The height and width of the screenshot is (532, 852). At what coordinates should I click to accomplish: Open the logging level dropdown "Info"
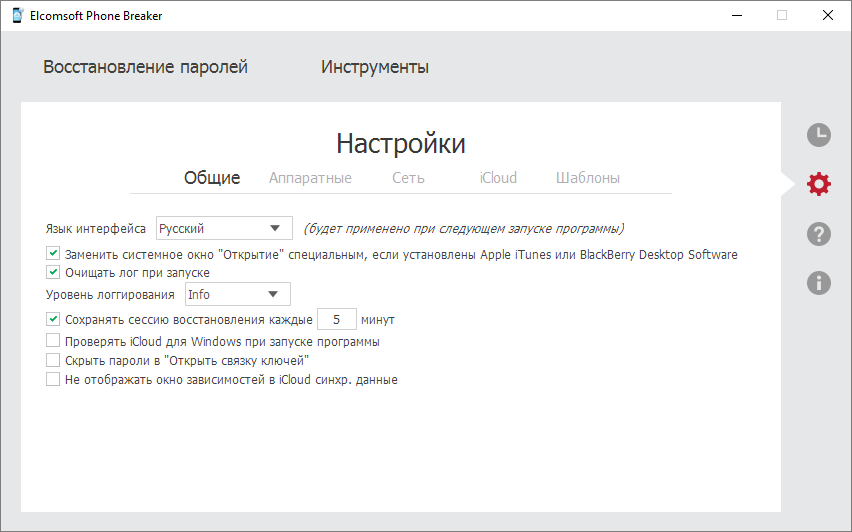click(x=237, y=294)
